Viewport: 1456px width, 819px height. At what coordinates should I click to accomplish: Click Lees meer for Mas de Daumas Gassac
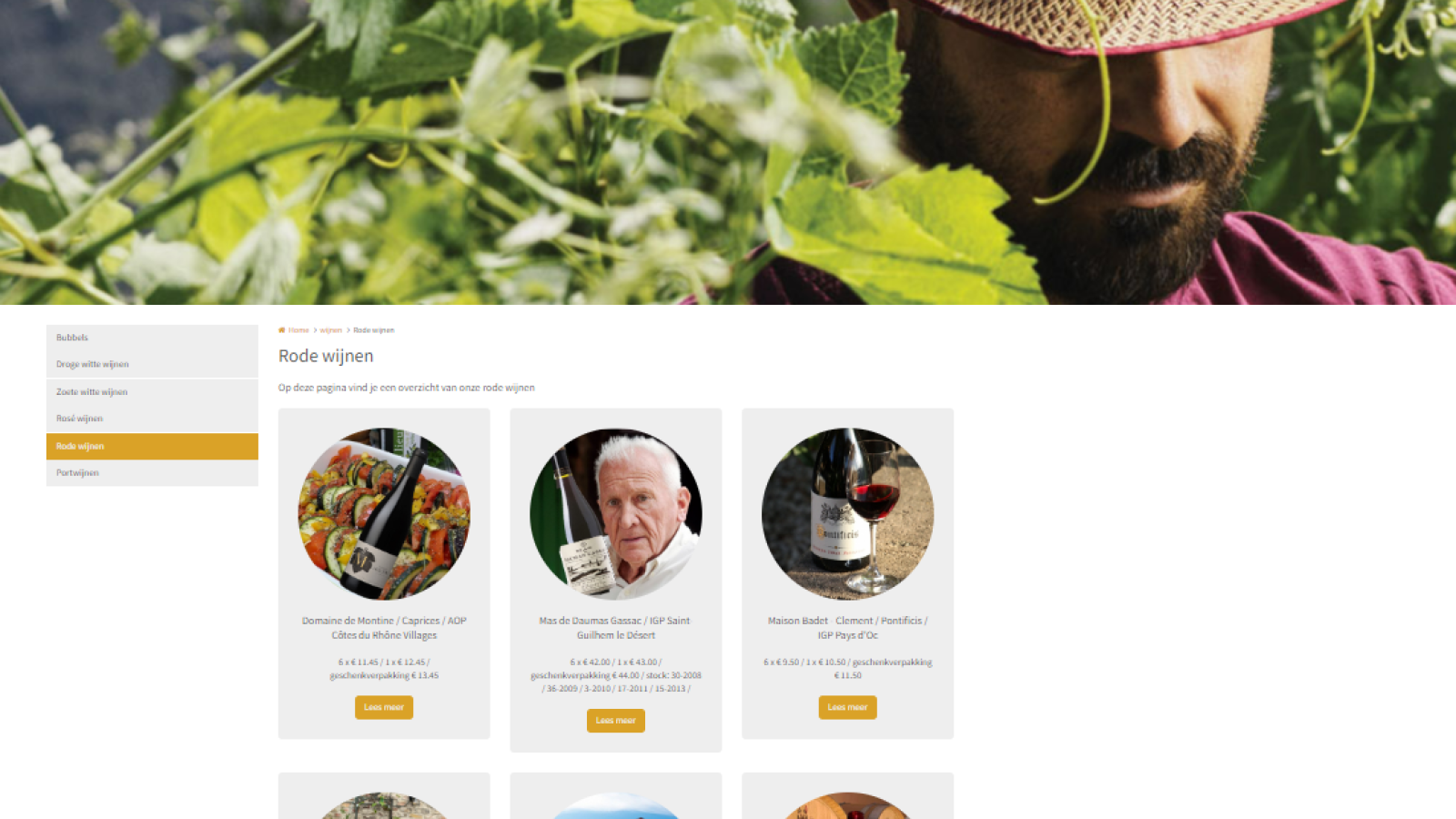click(x=616, y=721)
